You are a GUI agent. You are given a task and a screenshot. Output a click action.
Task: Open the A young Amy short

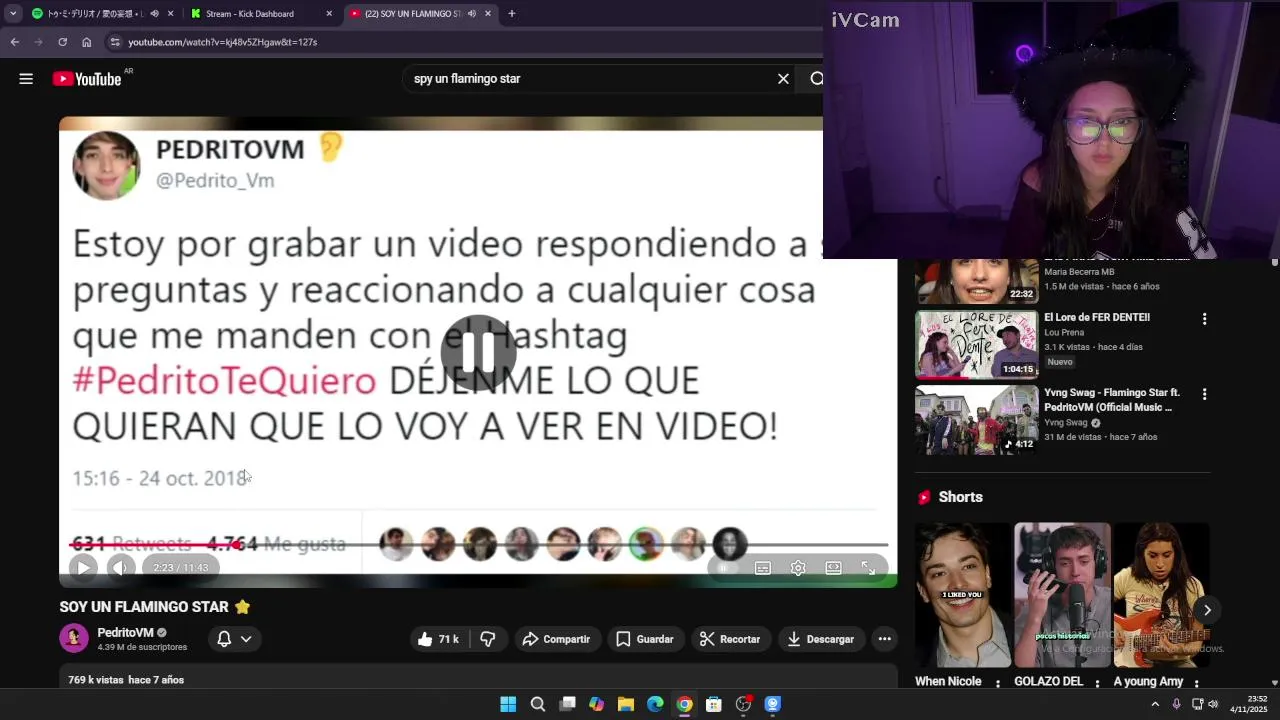[1161, 595]
